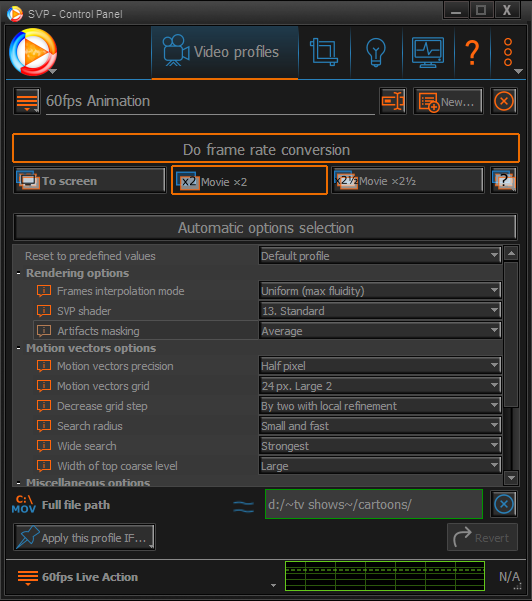Open Reset to predefined values dropdown
The height and width of the screenshot is (601, 532).
pos(380,256)
